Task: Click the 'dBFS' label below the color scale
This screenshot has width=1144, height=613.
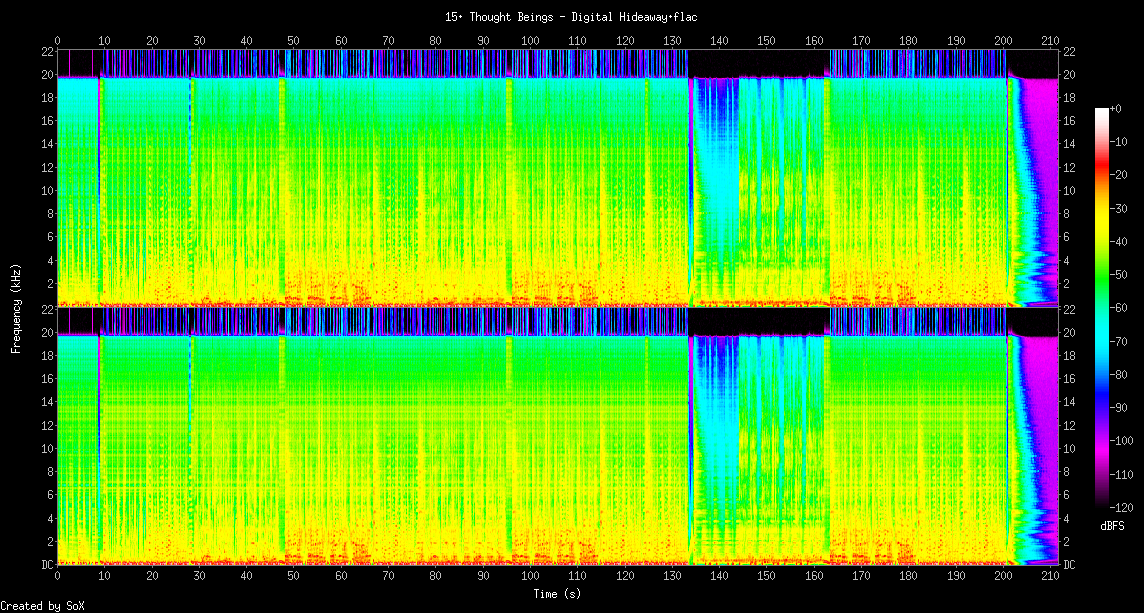Action: click(x=1113, y=525)
